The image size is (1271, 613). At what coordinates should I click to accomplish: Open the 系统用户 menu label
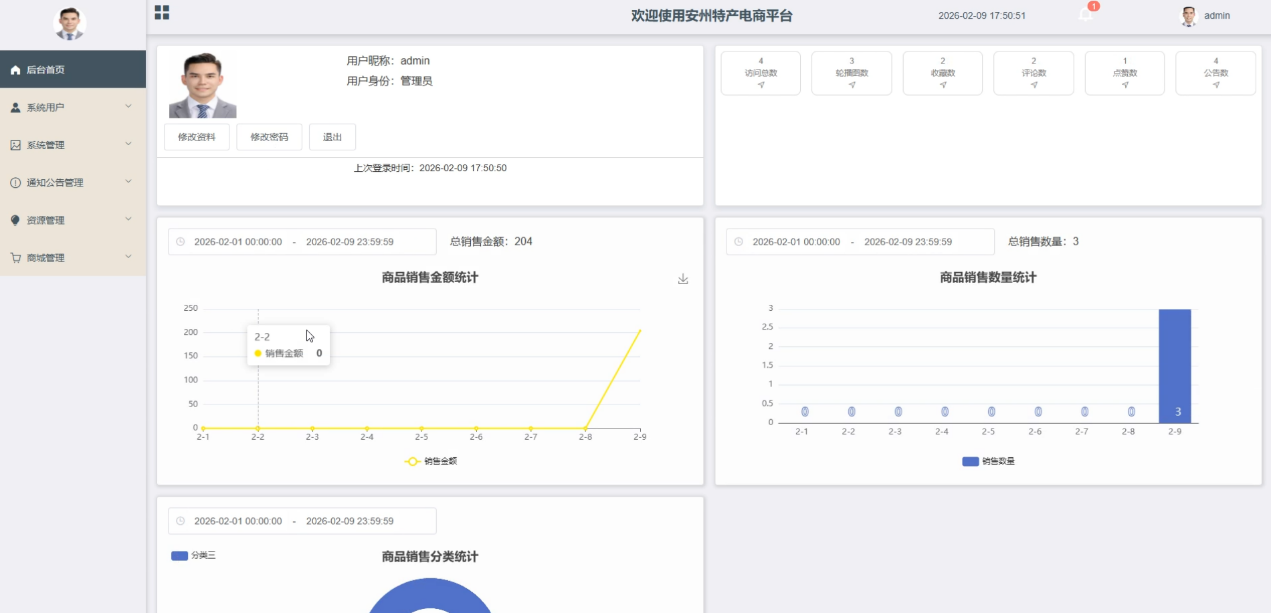pos(45,107)
